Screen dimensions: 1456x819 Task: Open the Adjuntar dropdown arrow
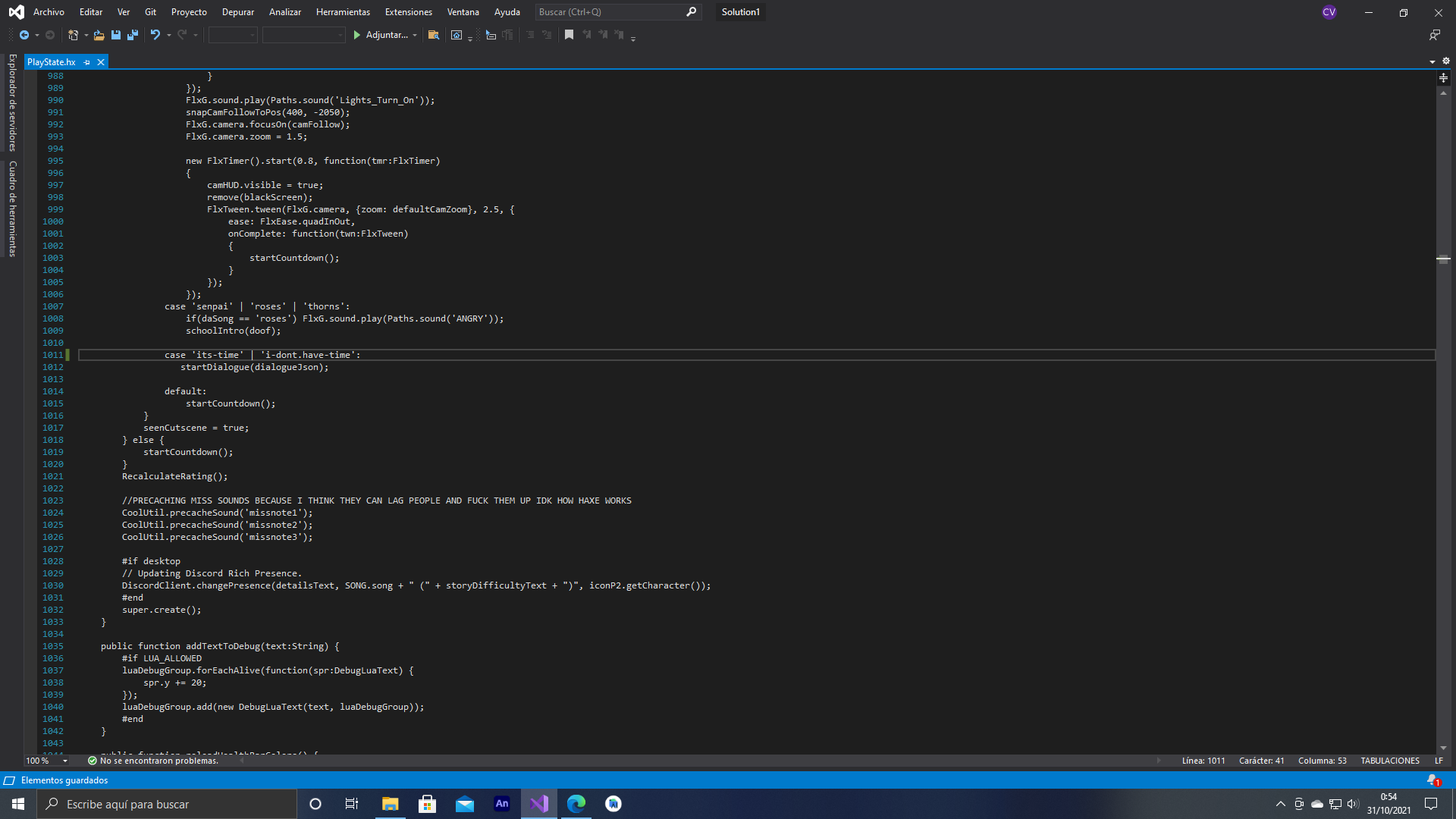pos(415,36)
